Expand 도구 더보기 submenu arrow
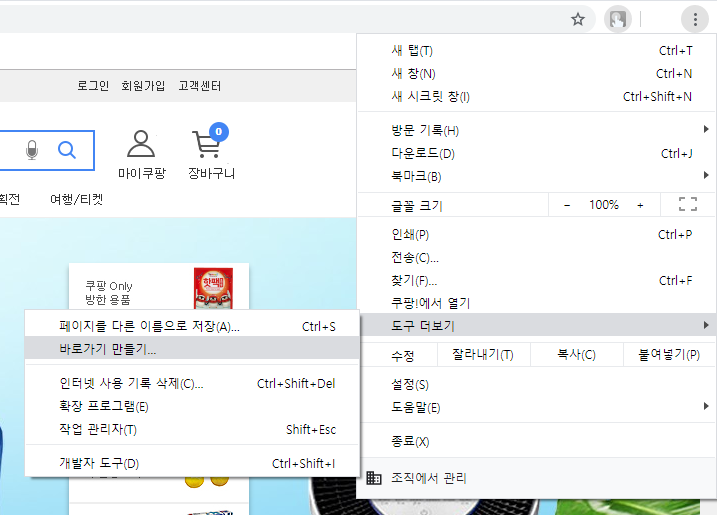This screenshot has height=515, width=717. point(706,325)
